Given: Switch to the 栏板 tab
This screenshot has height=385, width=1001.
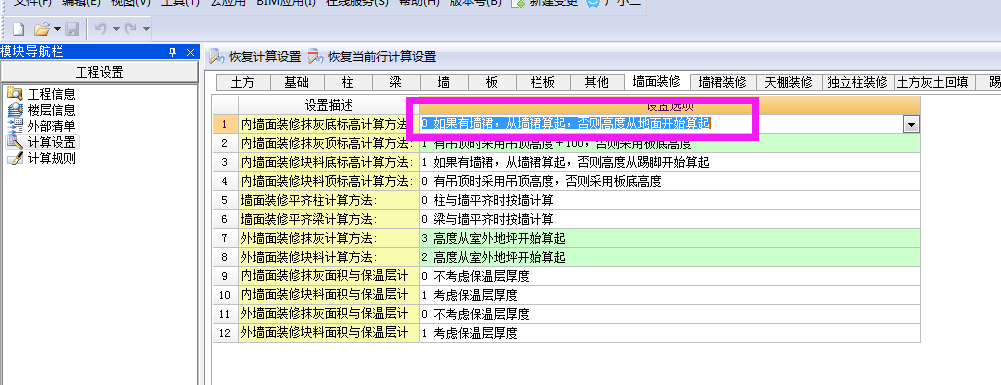Looking at the screenshot, I should pyautogui.click(x=543, y=82).
